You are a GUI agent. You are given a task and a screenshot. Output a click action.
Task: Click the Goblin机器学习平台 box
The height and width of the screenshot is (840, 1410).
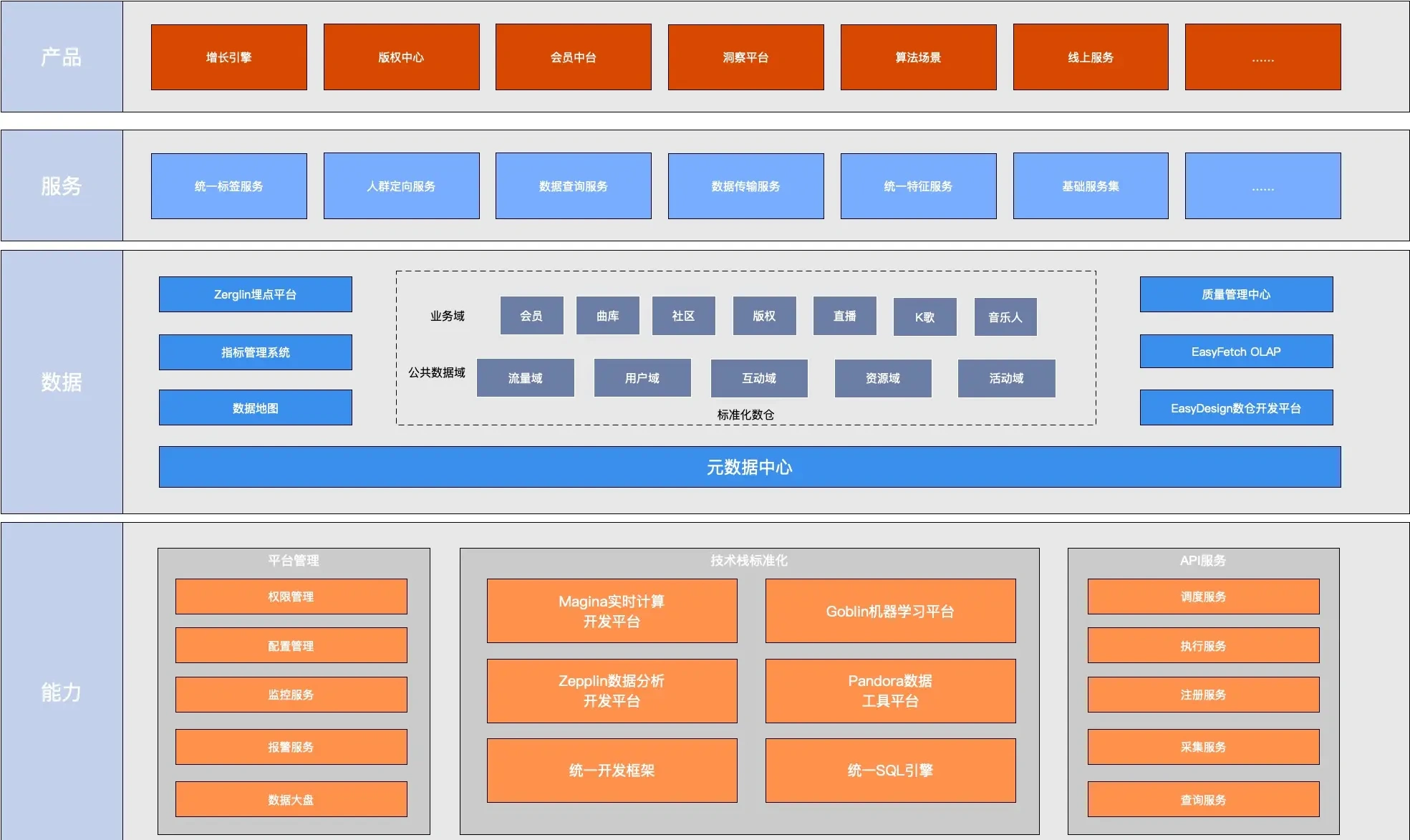click(890, 611)
